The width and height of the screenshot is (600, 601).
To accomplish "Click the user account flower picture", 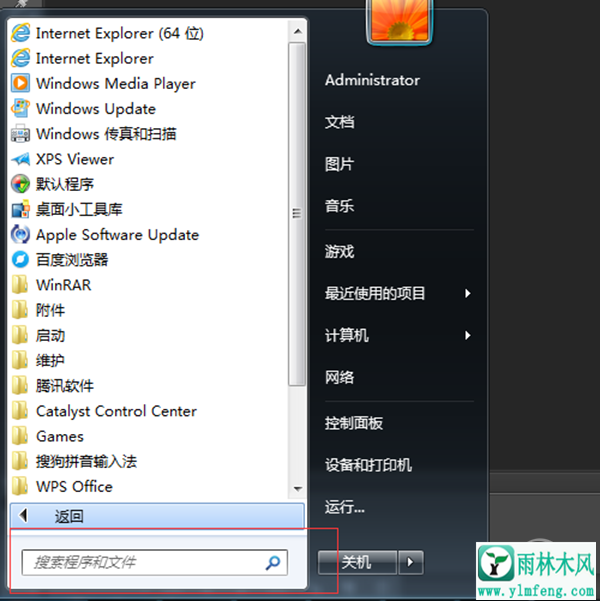I will pyautogui.click(x=399, y=20).
